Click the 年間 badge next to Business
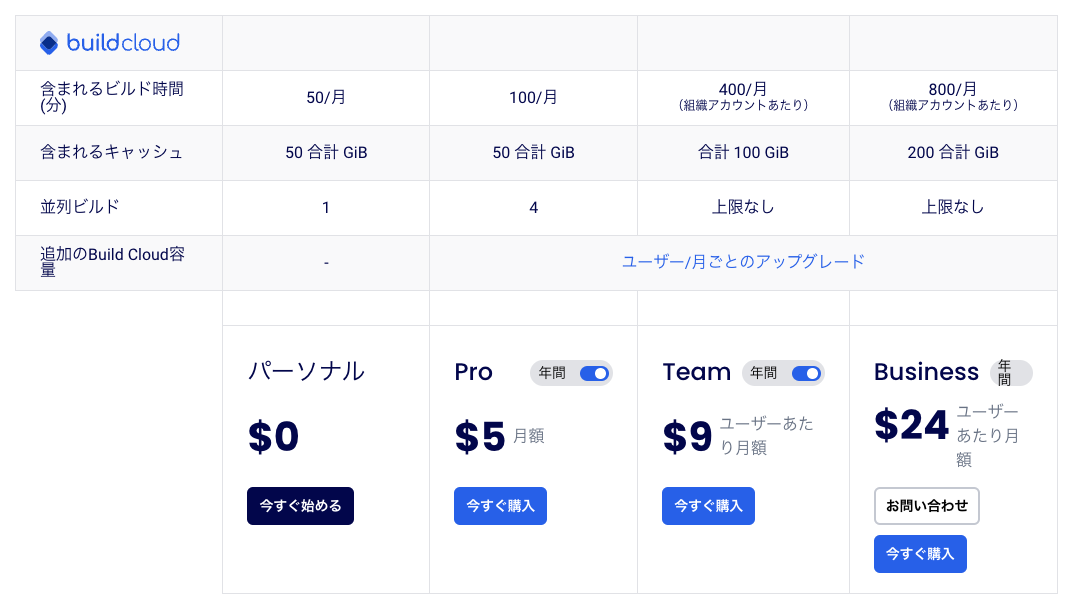The image size is (1076, 608). coord(1010,373)
